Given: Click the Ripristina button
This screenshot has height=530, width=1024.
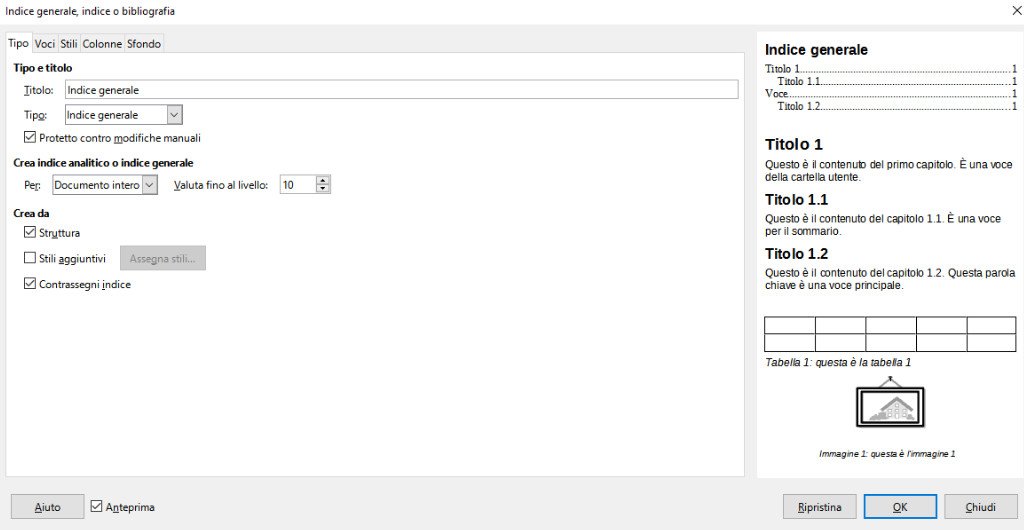Looking at the screenshot, I should [820, 507].
